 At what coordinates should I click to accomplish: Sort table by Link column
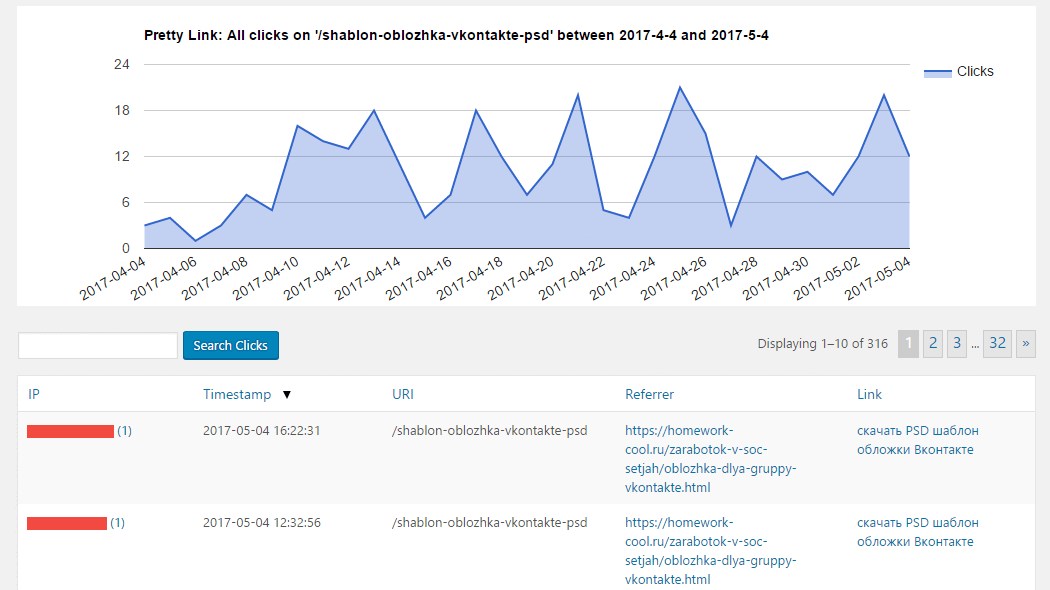point(869,394)
